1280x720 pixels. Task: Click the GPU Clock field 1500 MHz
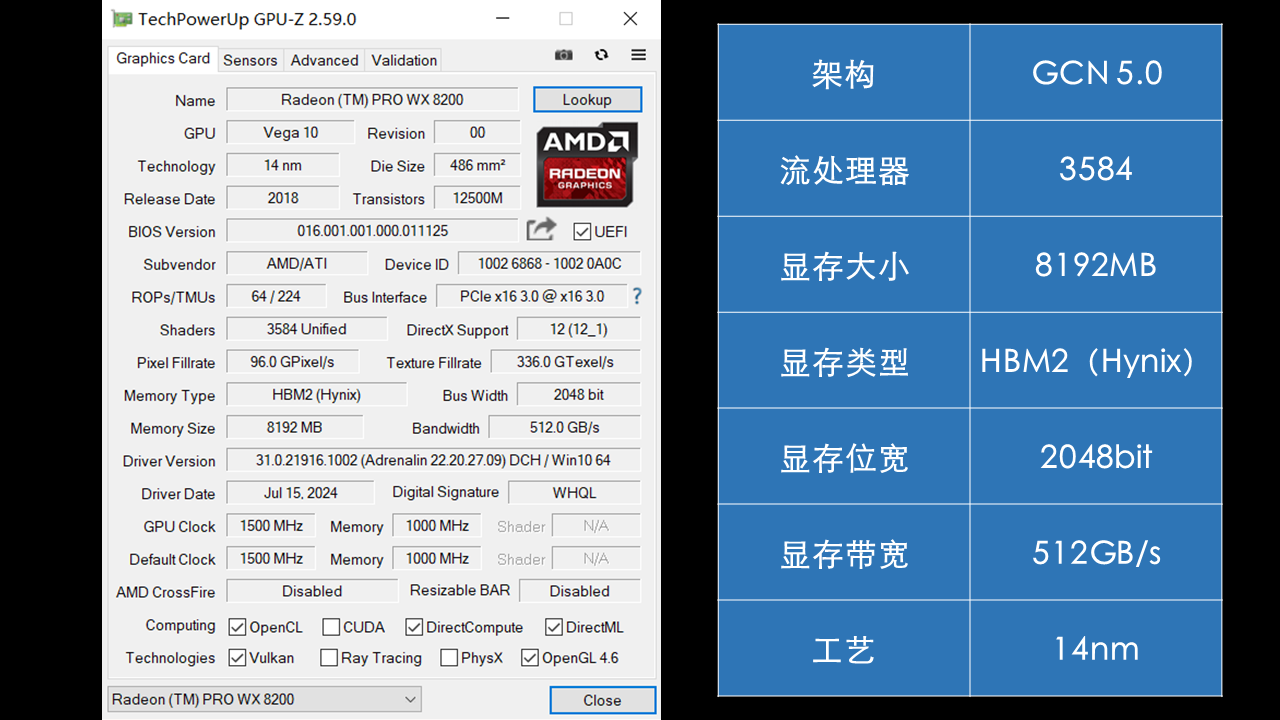(x=271, y=525)
